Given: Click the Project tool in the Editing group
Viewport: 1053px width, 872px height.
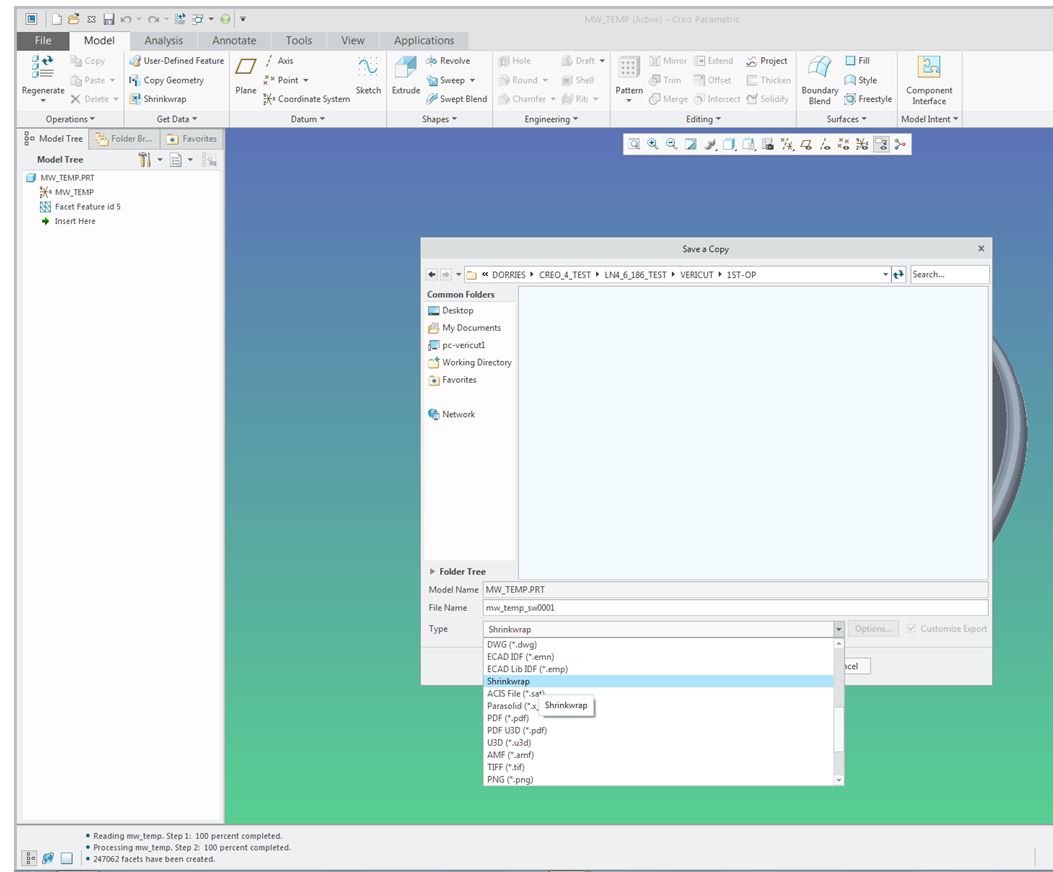Looking at the screenshot, I should tap(766, 60).
